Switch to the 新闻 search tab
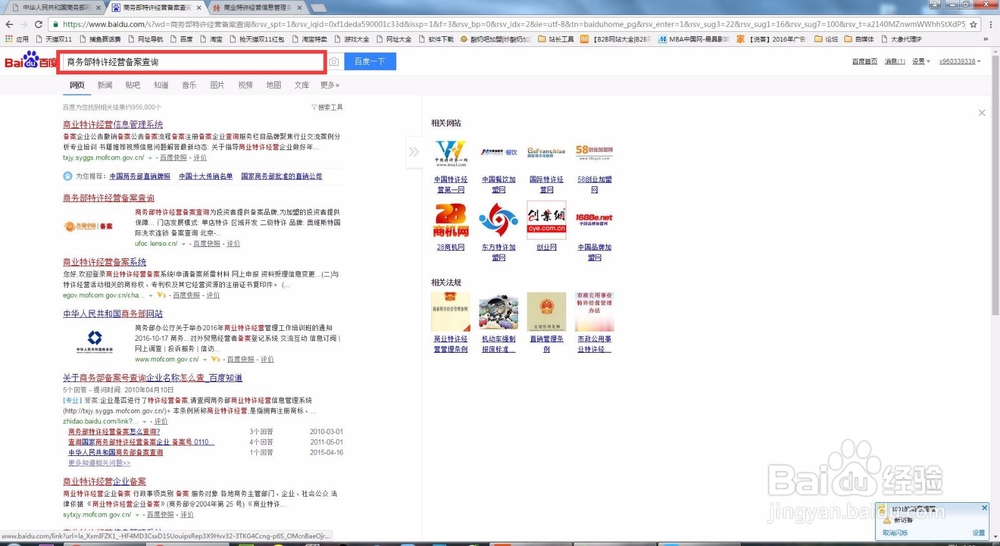The height and width of the screenshot is (546, 1000). (105, 85)
